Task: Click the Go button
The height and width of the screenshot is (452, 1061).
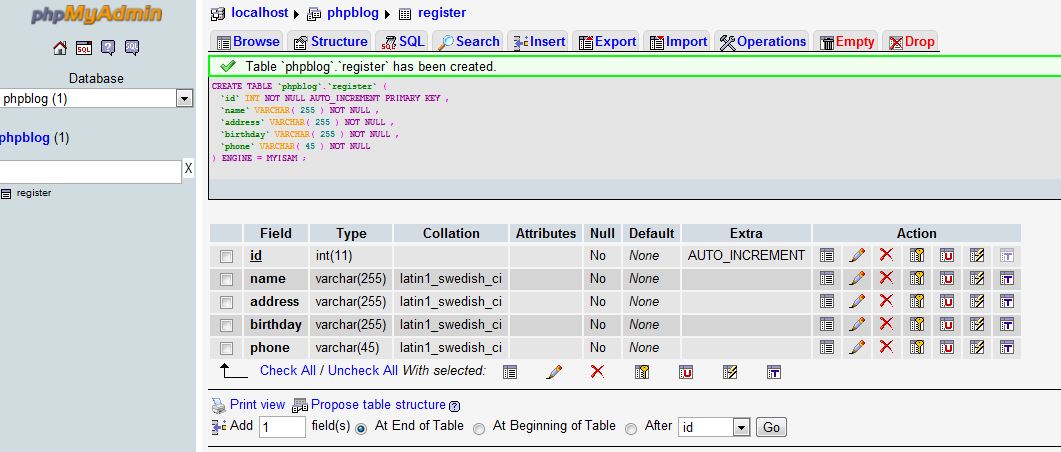Action: [771, 428]
